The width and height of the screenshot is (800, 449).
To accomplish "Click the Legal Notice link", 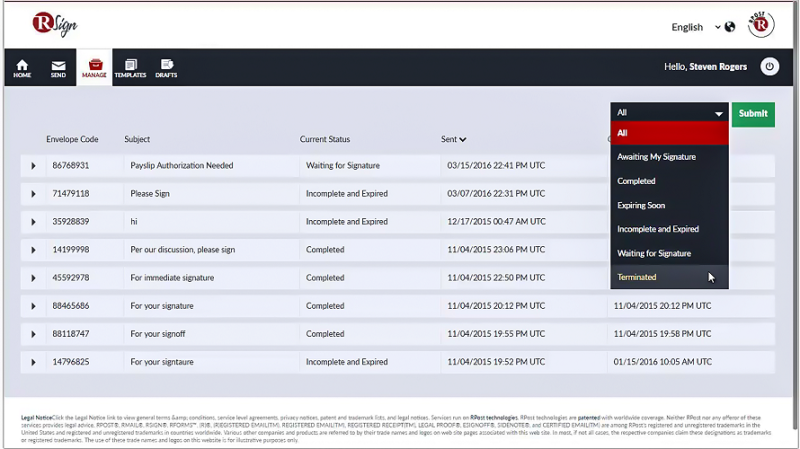I will pos(36,418).
